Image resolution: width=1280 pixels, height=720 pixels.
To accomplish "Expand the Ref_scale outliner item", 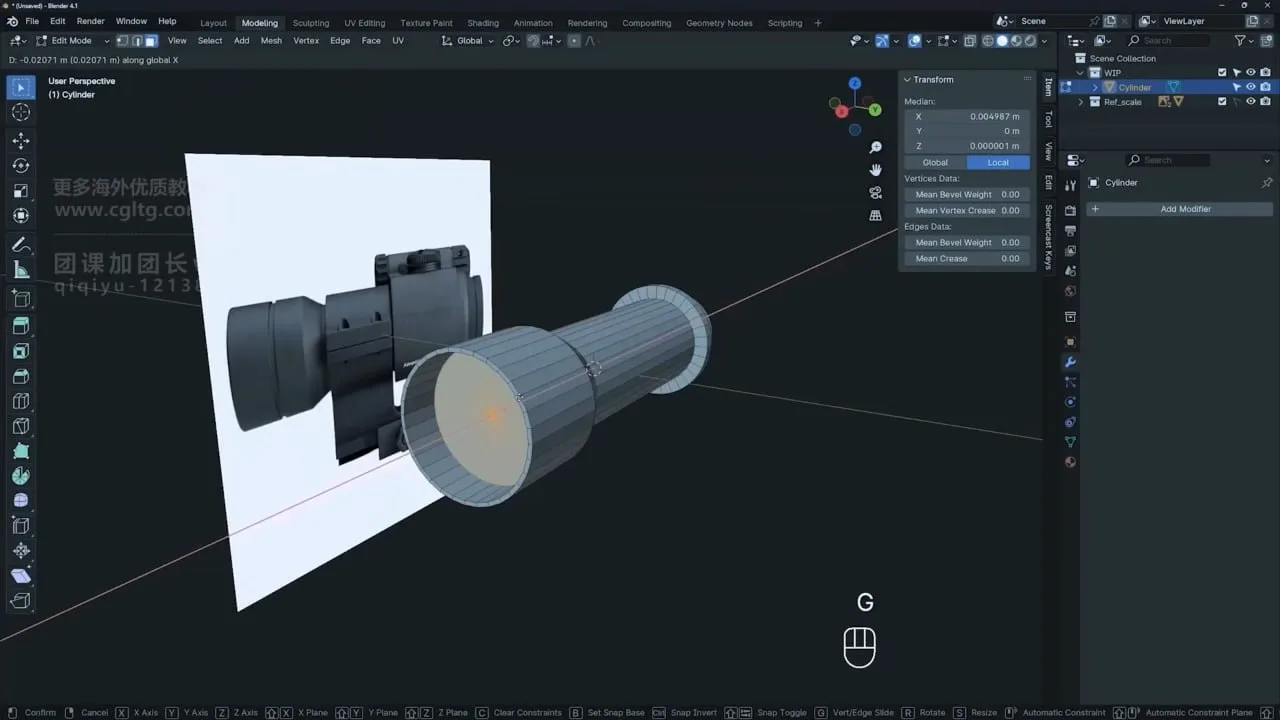I will tap(1081, 102).
